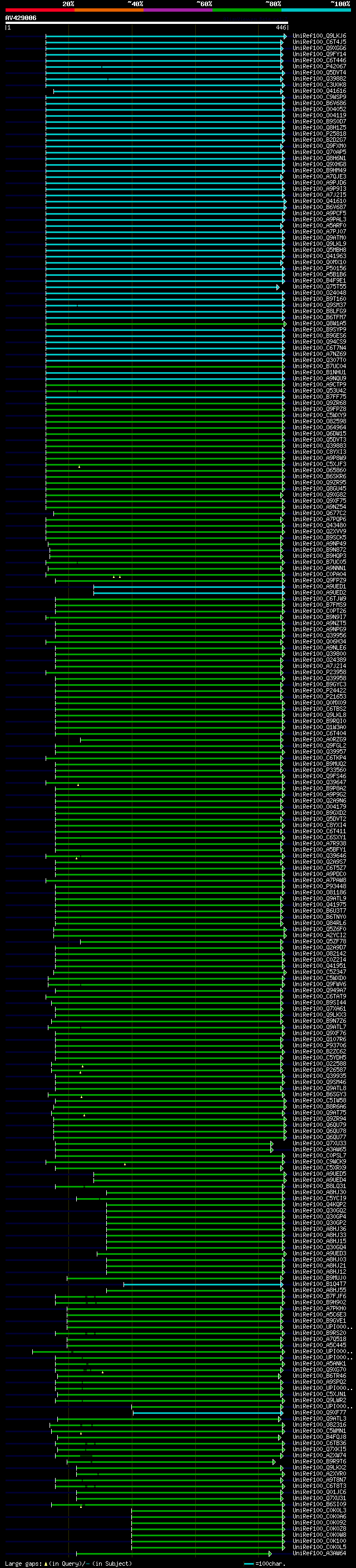Click the white query sequence ruler bar

pyautogui.click(x=147, y=22)
